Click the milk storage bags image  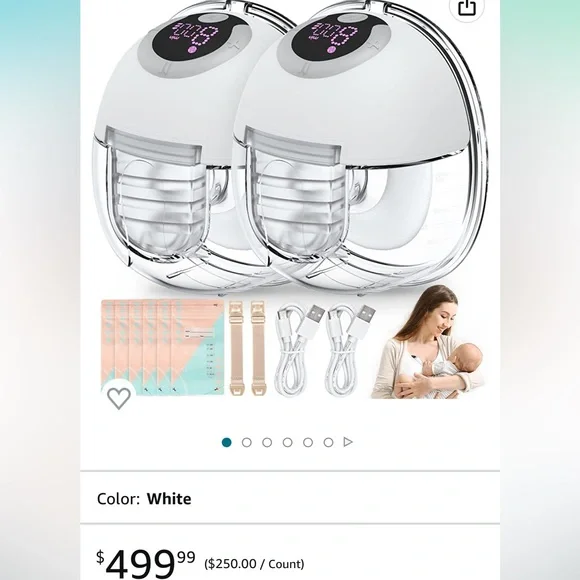163,348
